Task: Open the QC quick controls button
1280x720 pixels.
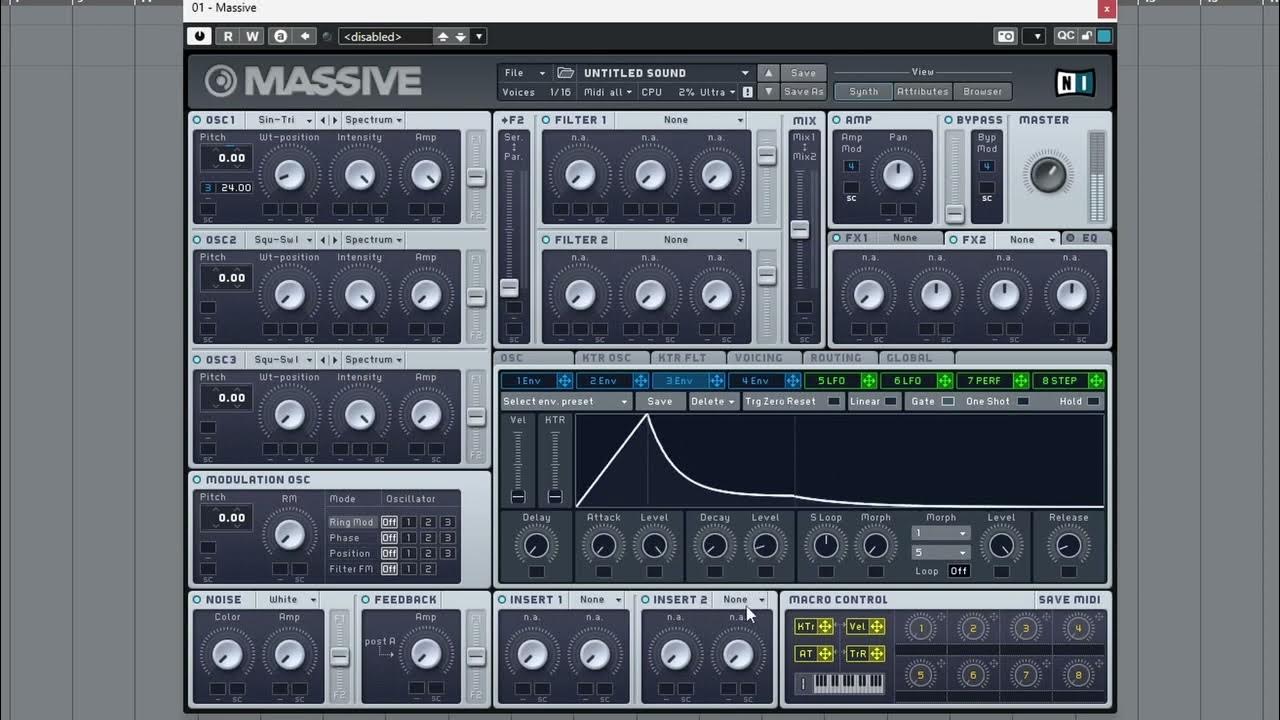Action: point(1066,36)
